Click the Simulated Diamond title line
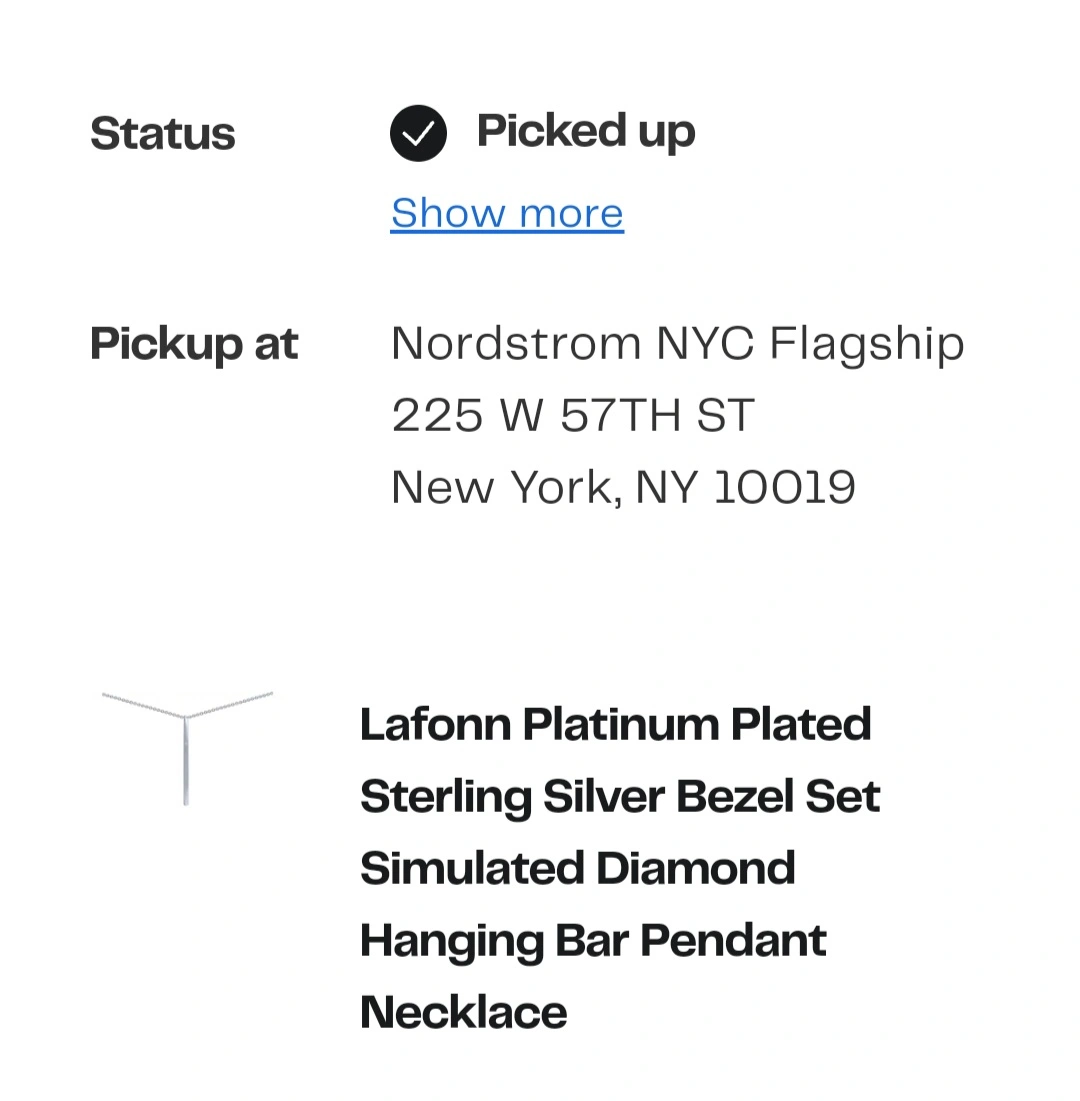 578,868
